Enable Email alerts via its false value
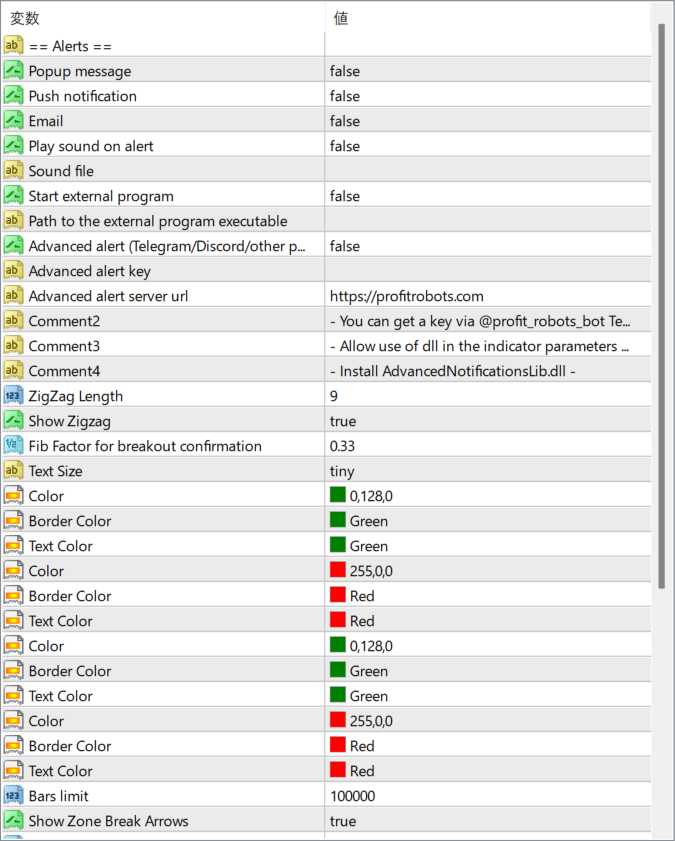675x841 pixels. pos(345,121)
